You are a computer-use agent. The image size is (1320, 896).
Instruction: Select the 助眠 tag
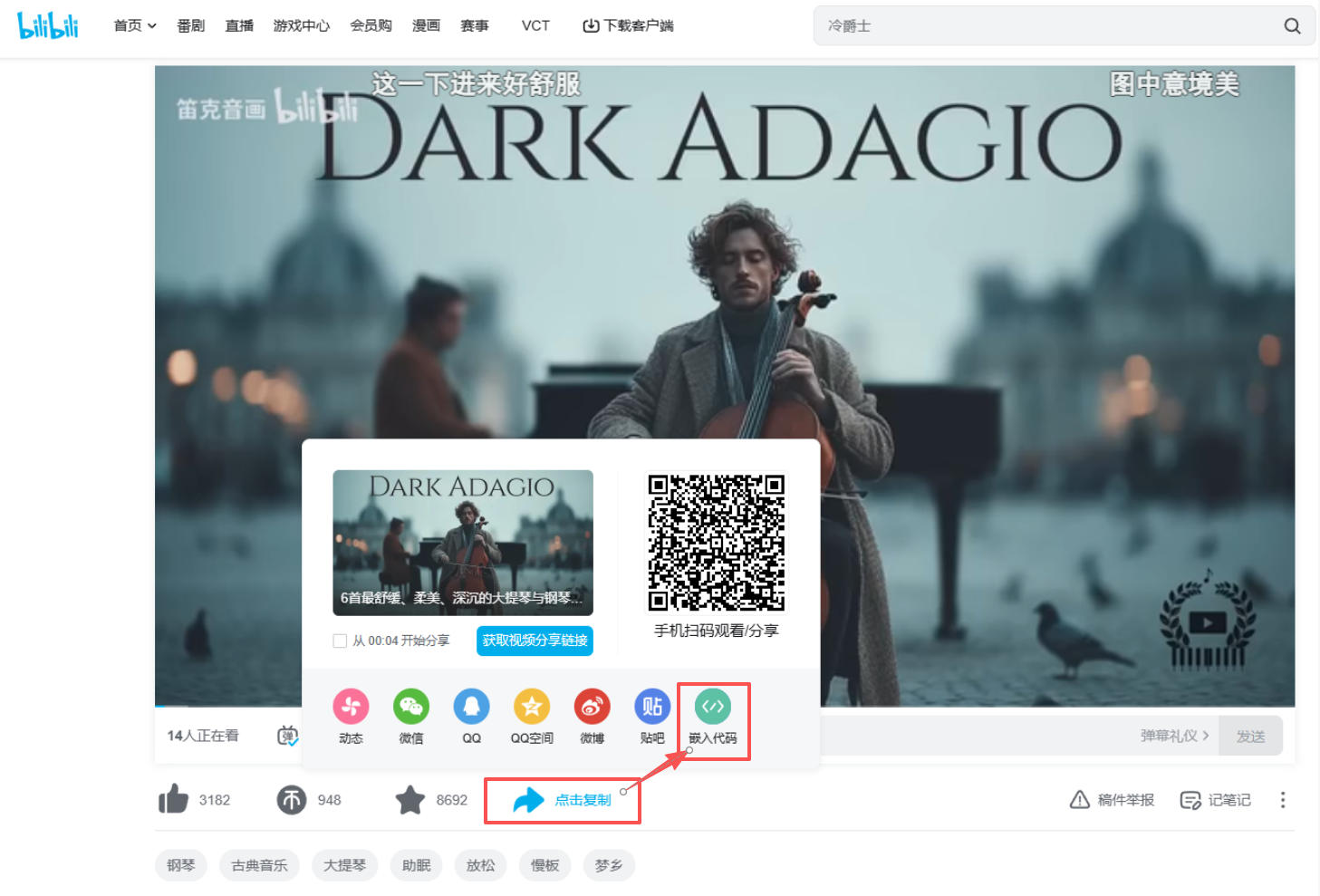tap(417, 865)
